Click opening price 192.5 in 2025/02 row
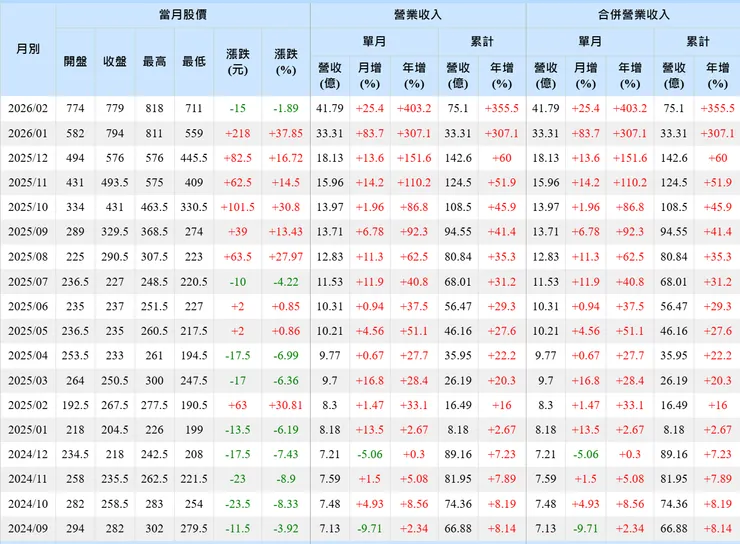Viewport: 740px width, 544px height. click(x=75, y=405)
